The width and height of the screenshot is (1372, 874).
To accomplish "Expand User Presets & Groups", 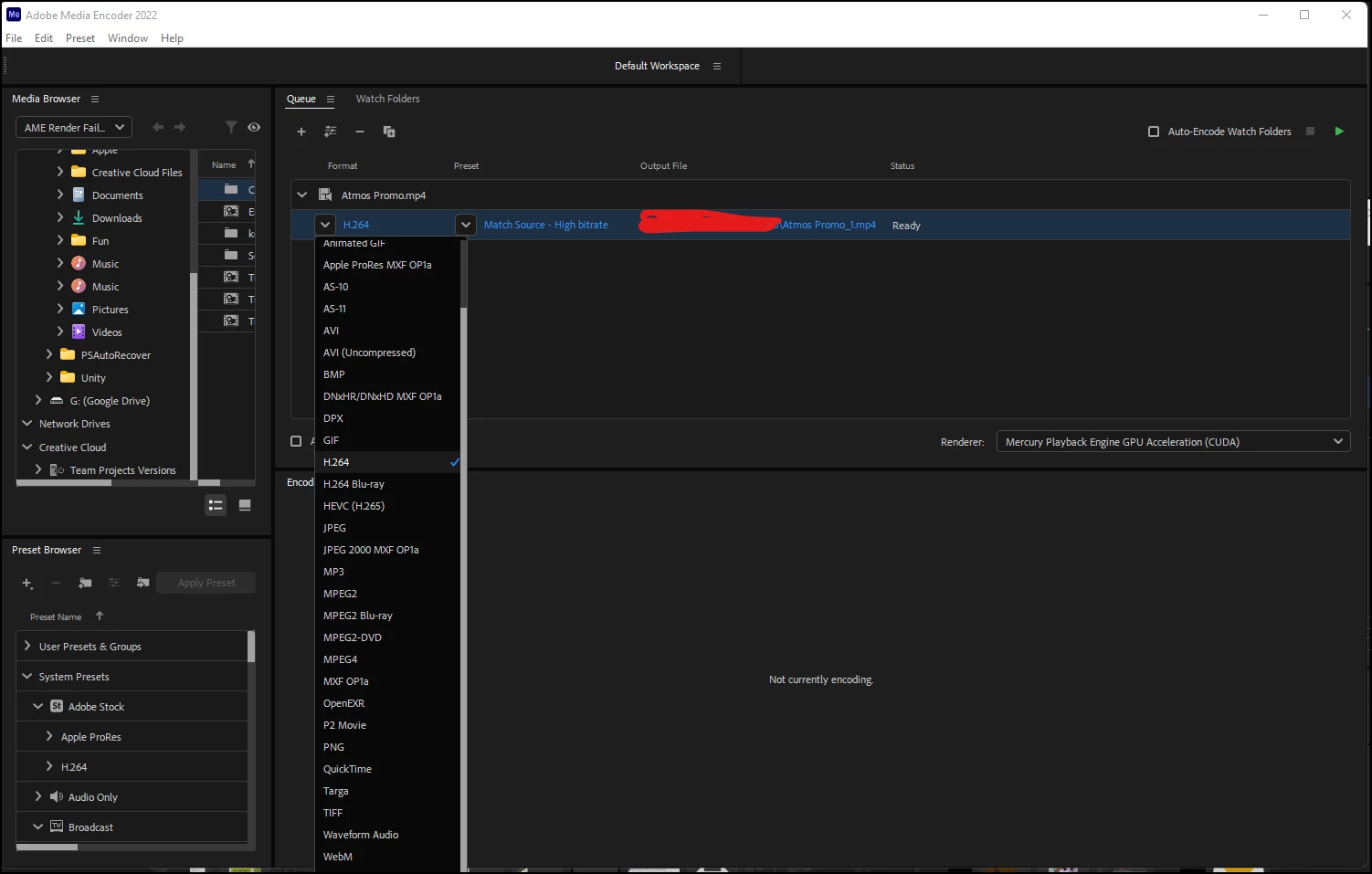I will coord(27,646).
